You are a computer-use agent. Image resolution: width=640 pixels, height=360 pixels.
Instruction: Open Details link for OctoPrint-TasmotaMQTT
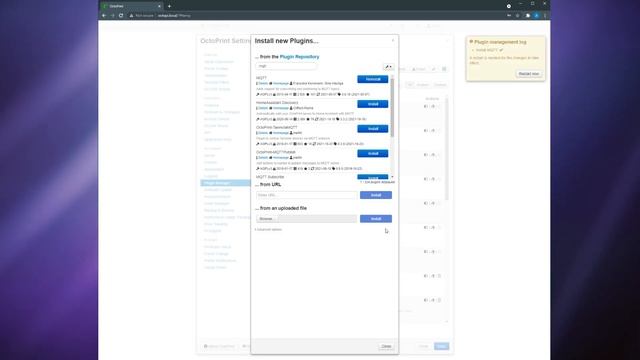tap(263, 133)
